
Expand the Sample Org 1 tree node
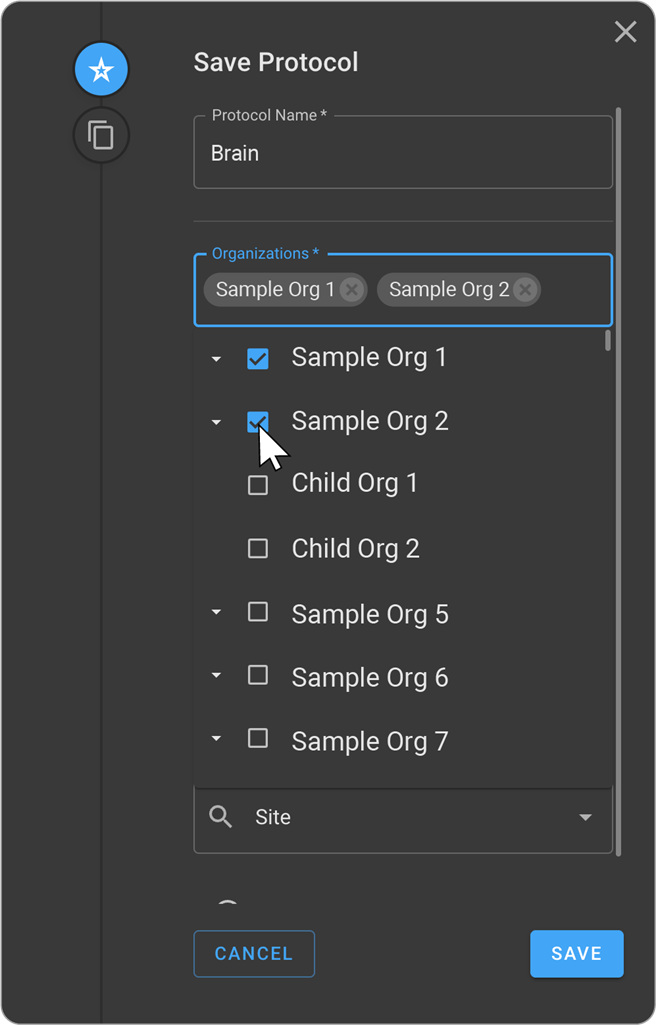click(x=216, y=359)
